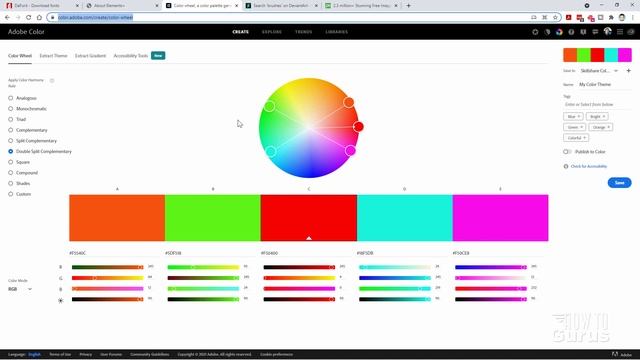Select the Analogous harmony rule
Viewport: 640px width, 360px height.
(x=11, y=98)
